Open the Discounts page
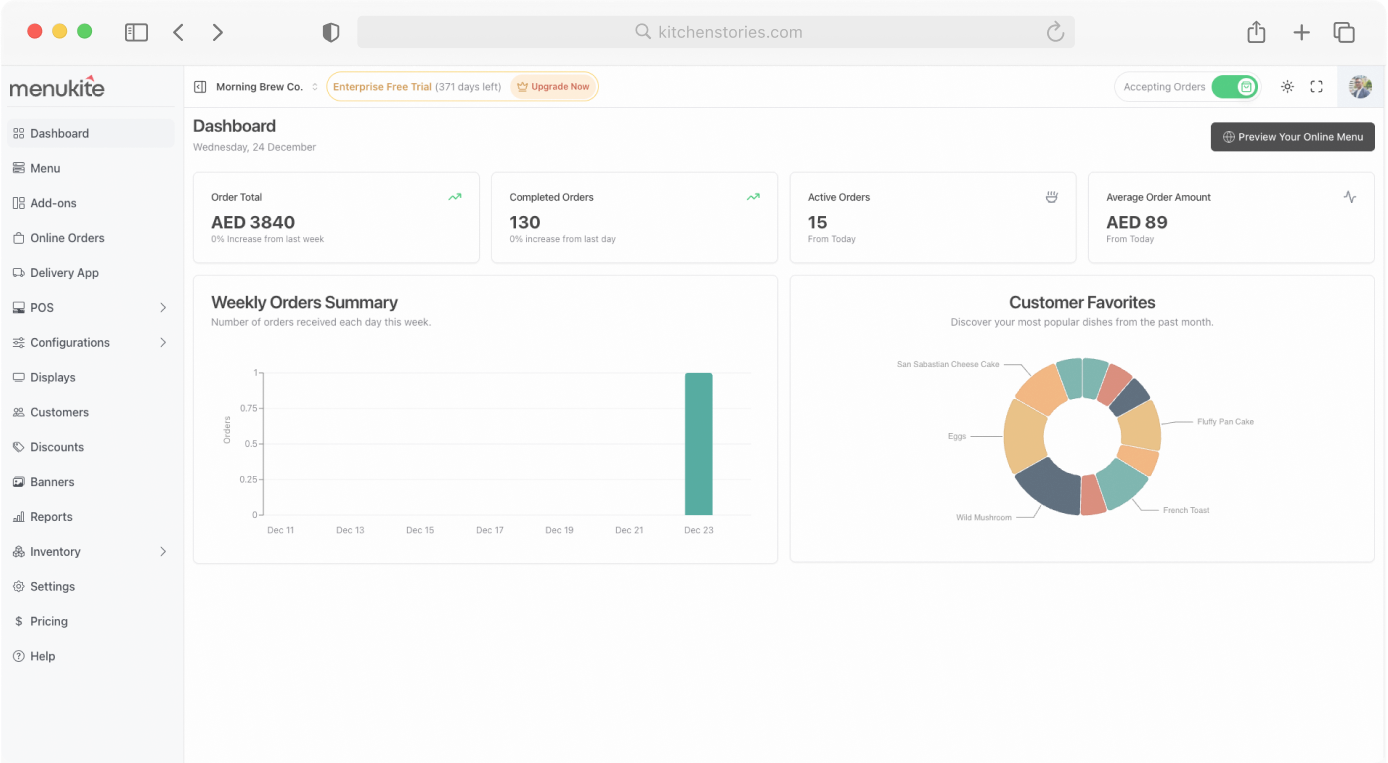Image resolution: width=1388 pixels, height=763 pixels. point(56,447)
